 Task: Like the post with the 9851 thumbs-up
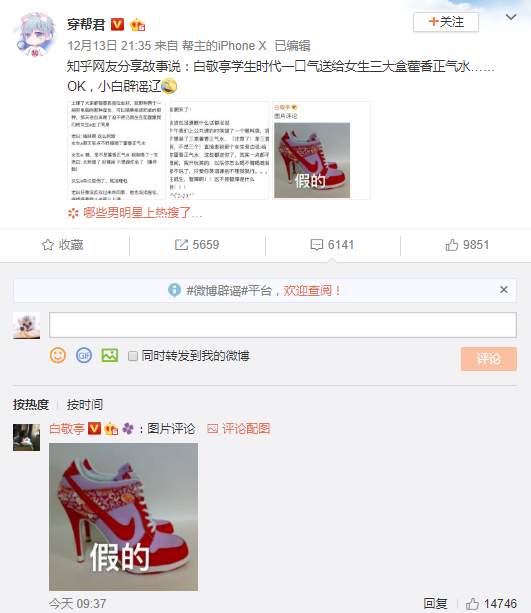tap(452, 245)
